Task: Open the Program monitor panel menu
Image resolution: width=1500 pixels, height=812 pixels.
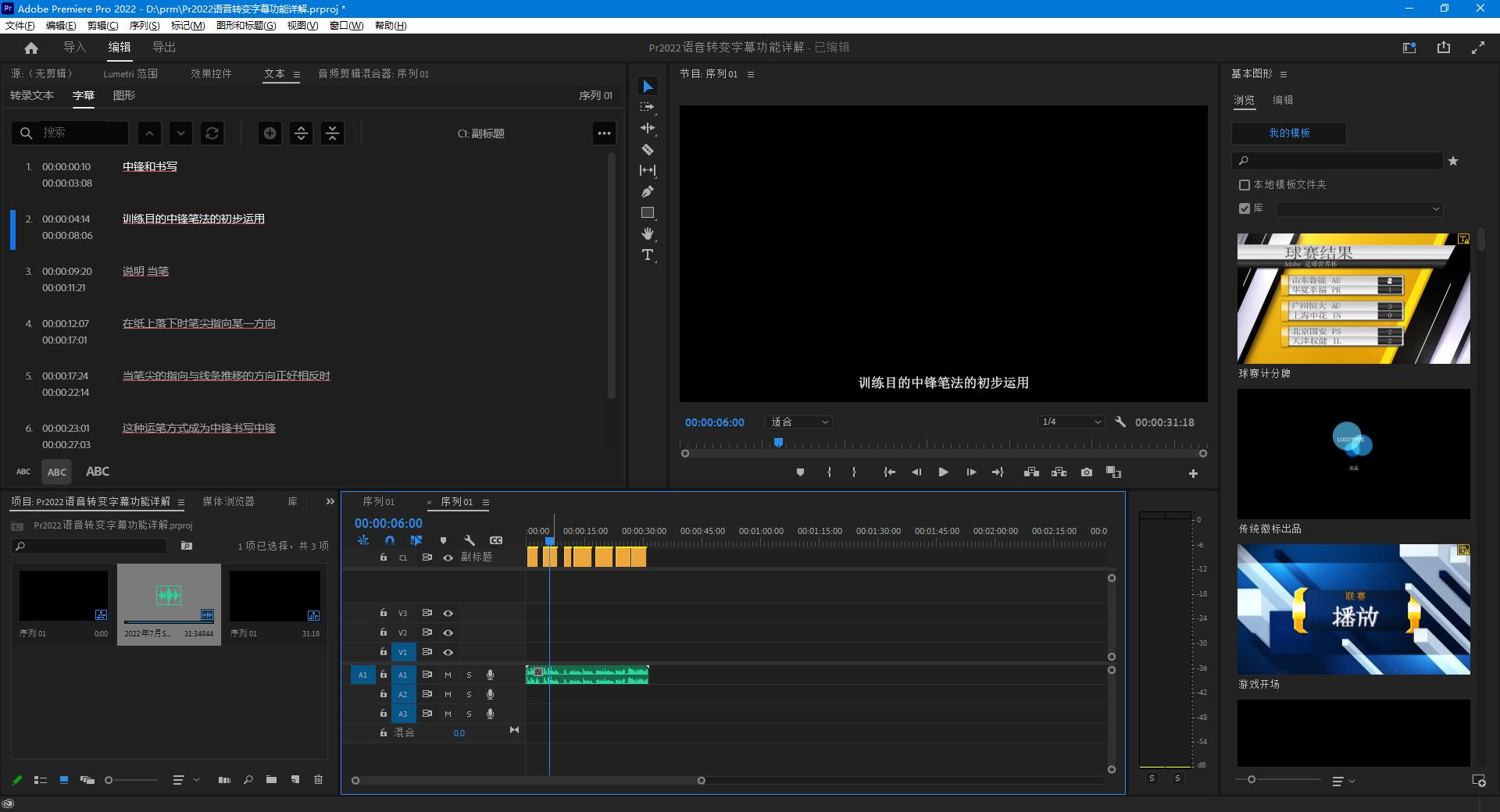Action: (x=751, y=74)
